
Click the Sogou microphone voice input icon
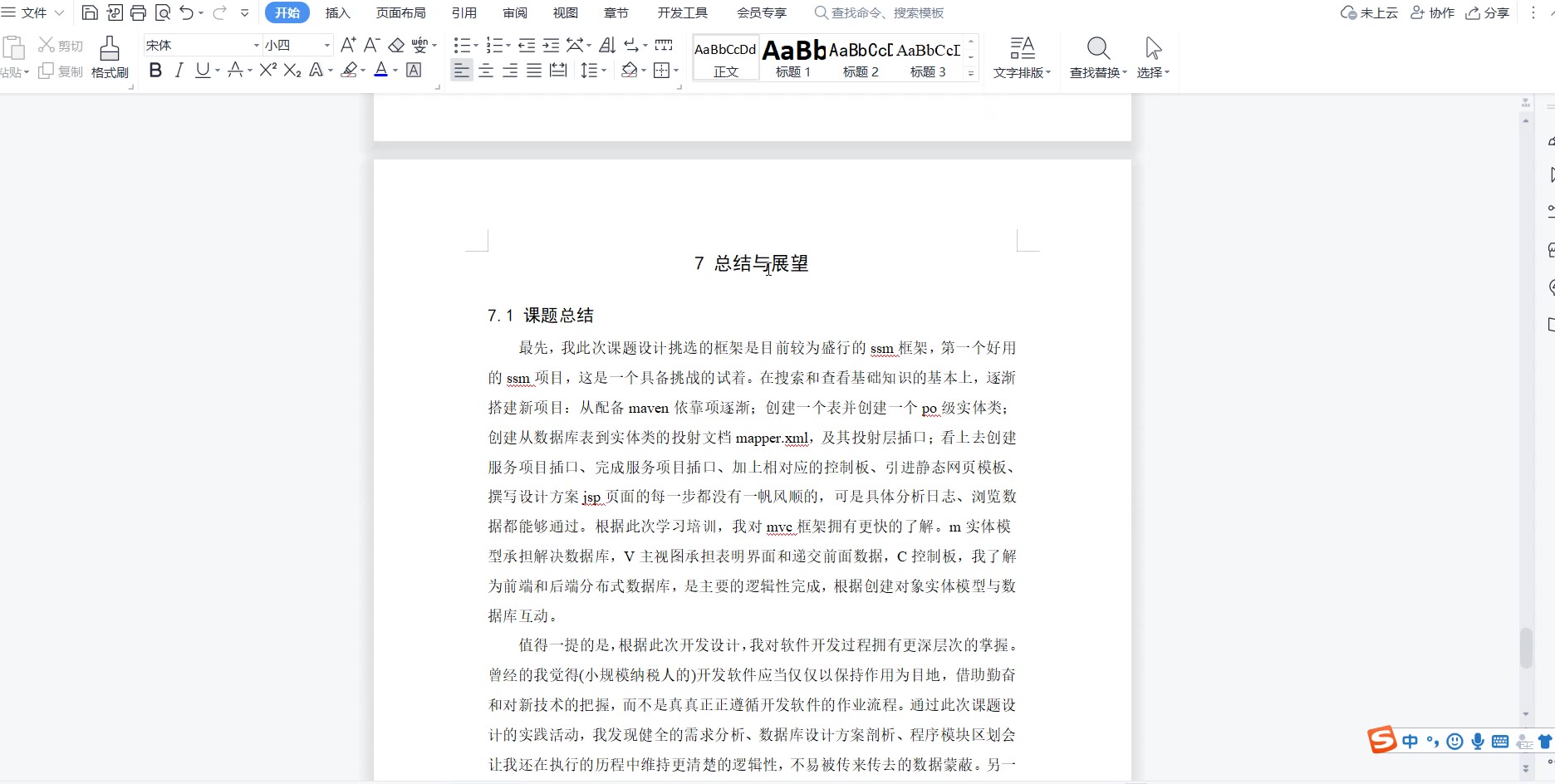[x=1478, y=742]
